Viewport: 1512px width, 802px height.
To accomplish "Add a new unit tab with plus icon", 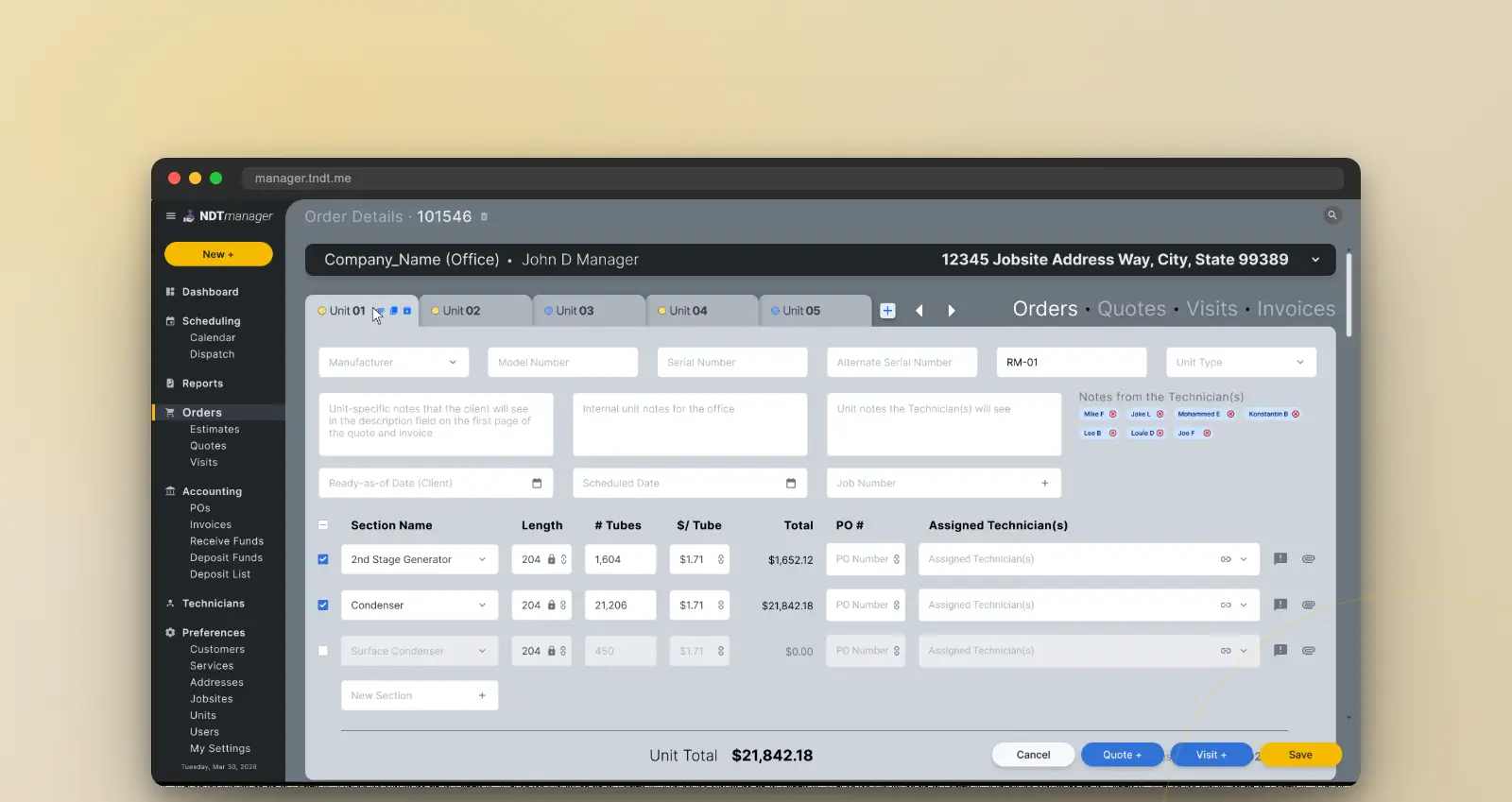I will tap(887, 311).
